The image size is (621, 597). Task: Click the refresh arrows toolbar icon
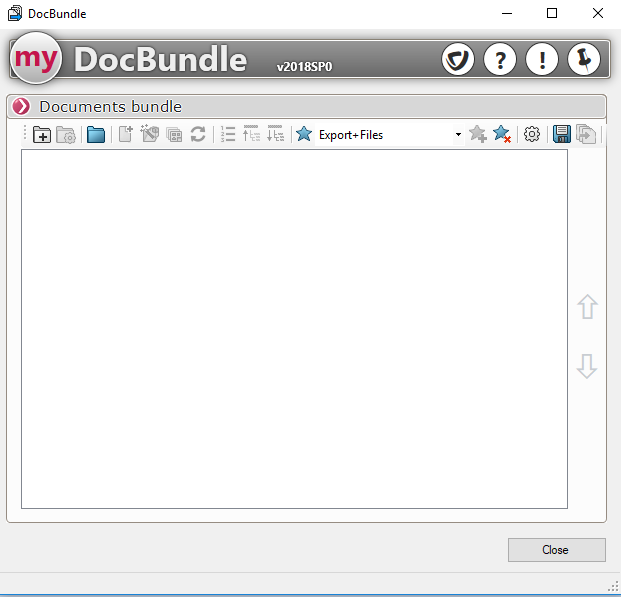[198, 135]
